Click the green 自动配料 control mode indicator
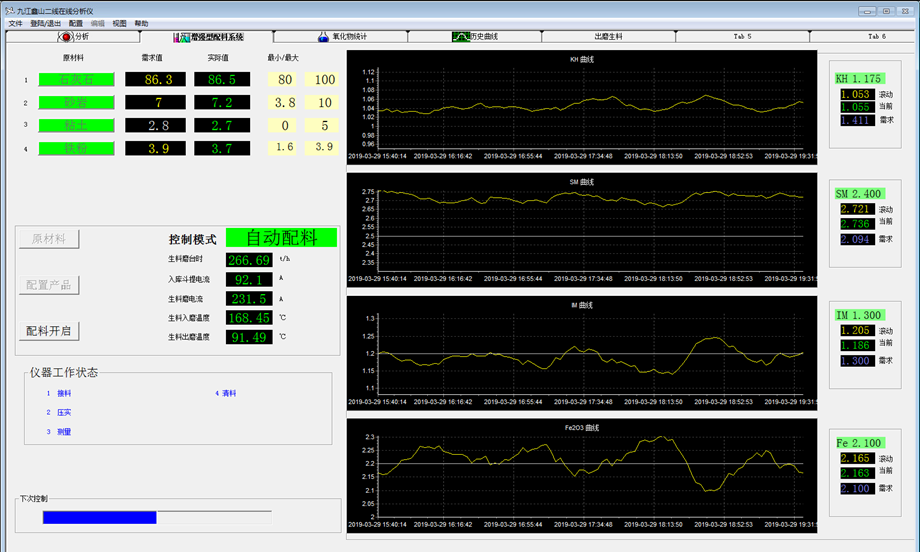The width and height of the screenshot is (920, 552). [x=281, y=238]
